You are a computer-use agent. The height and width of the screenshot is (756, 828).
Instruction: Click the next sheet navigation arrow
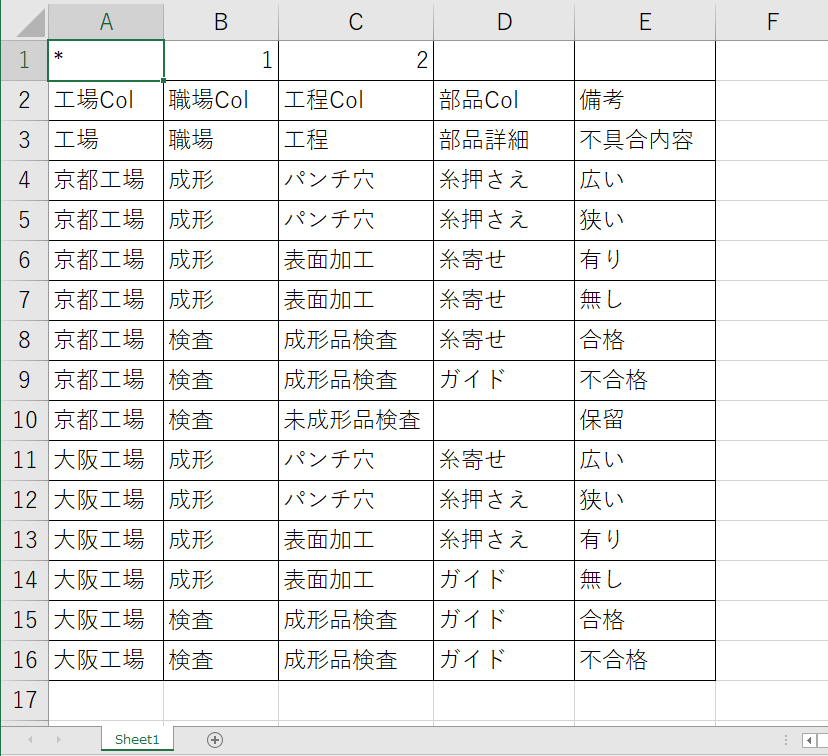point(58,739)
